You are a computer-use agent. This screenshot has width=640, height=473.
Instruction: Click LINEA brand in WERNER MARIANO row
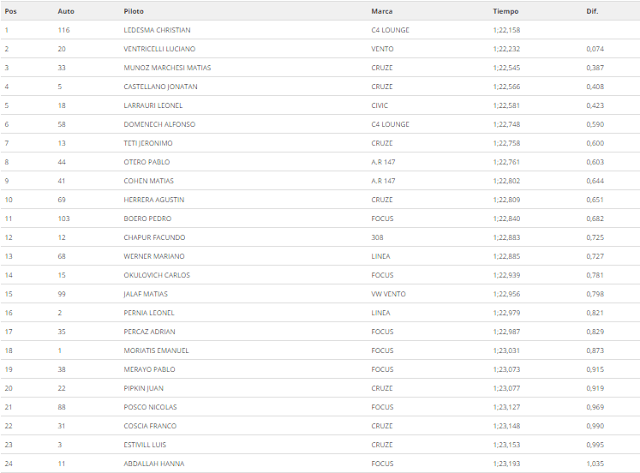point(381,256)
